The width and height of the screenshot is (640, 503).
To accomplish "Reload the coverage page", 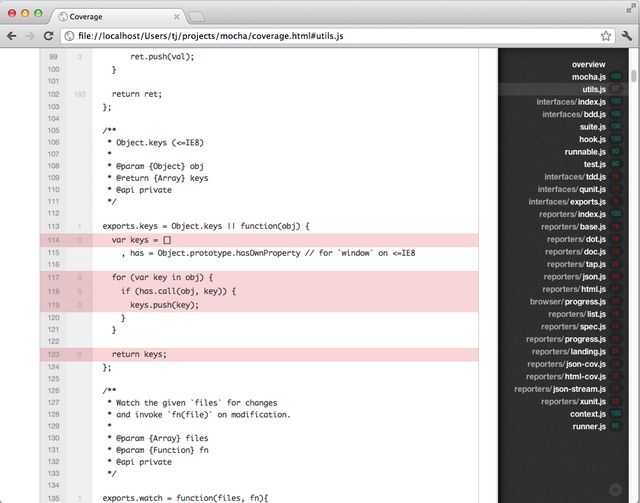I will click(49, 36).
